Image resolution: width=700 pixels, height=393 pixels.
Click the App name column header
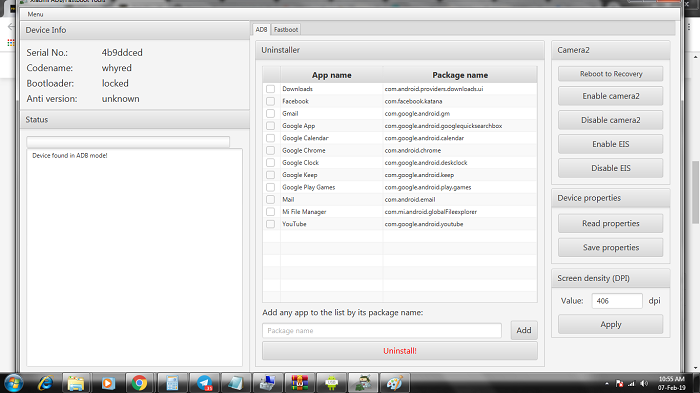pyautogui.click(x=332, y=75)
